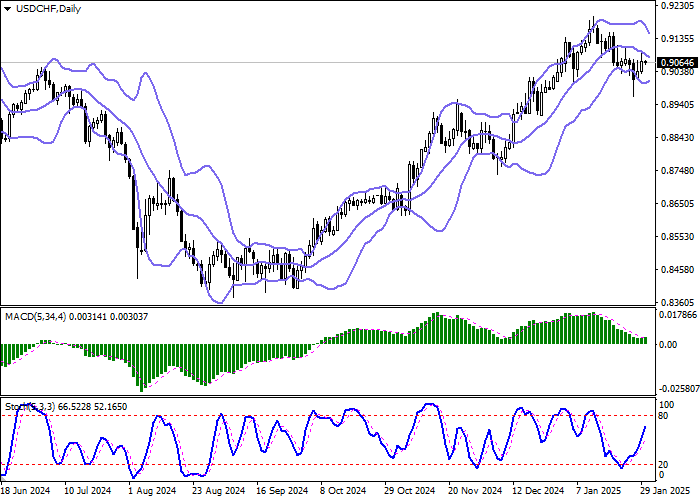Click the 0.86500 price axis label
This screenshot has height=500, width=700.
pyautogui.click(x=678, y=204)
